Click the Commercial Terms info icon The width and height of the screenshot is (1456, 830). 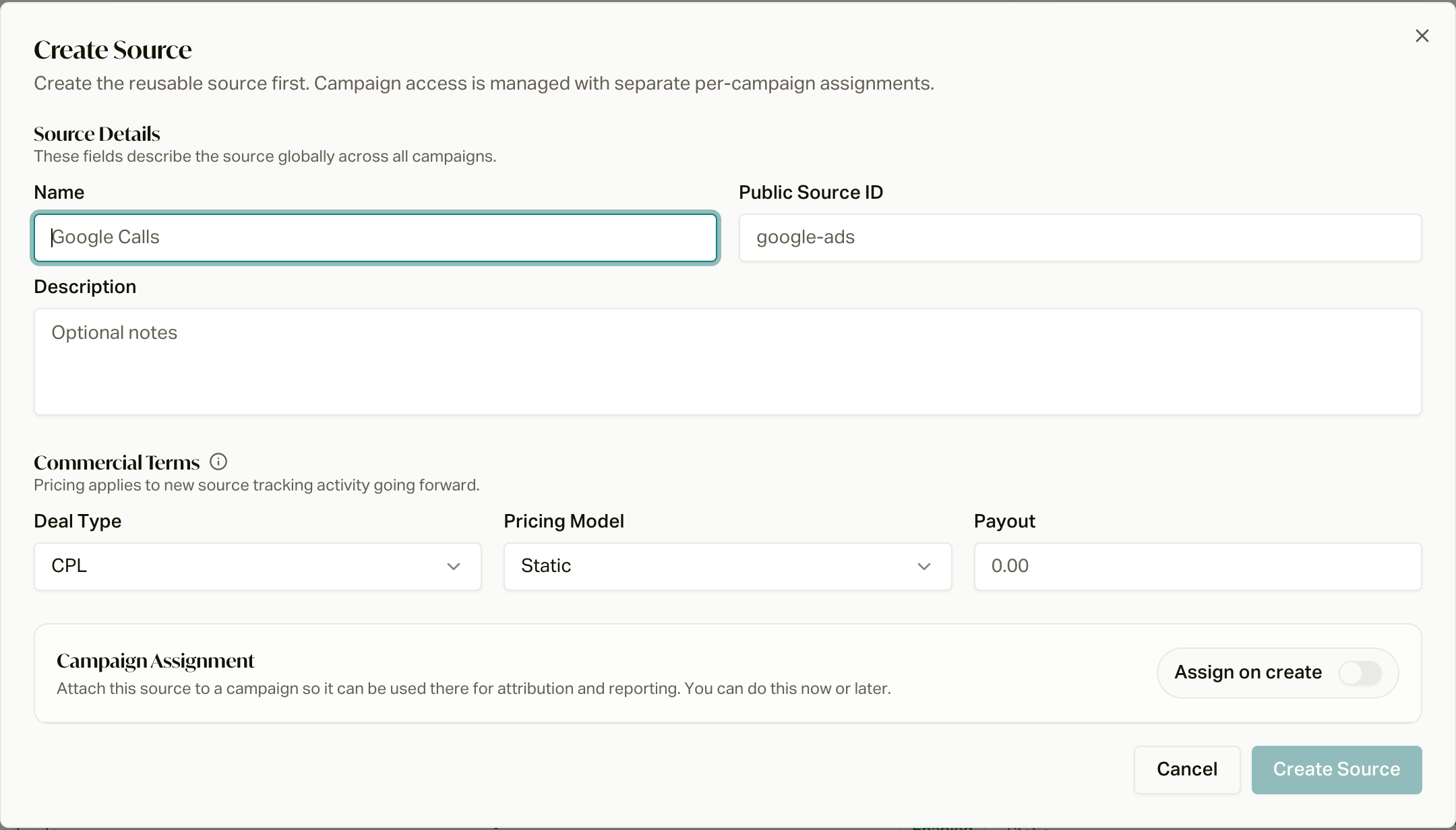click(x=218, y=461)
